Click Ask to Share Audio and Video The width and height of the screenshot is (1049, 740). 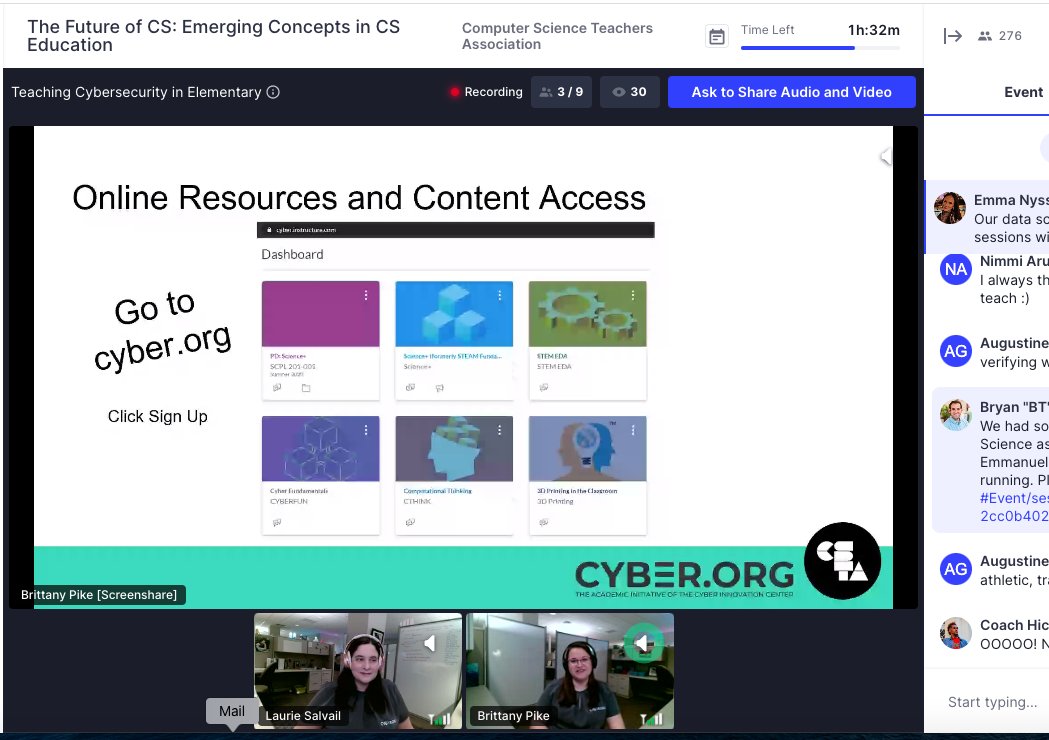coord(791,92)
